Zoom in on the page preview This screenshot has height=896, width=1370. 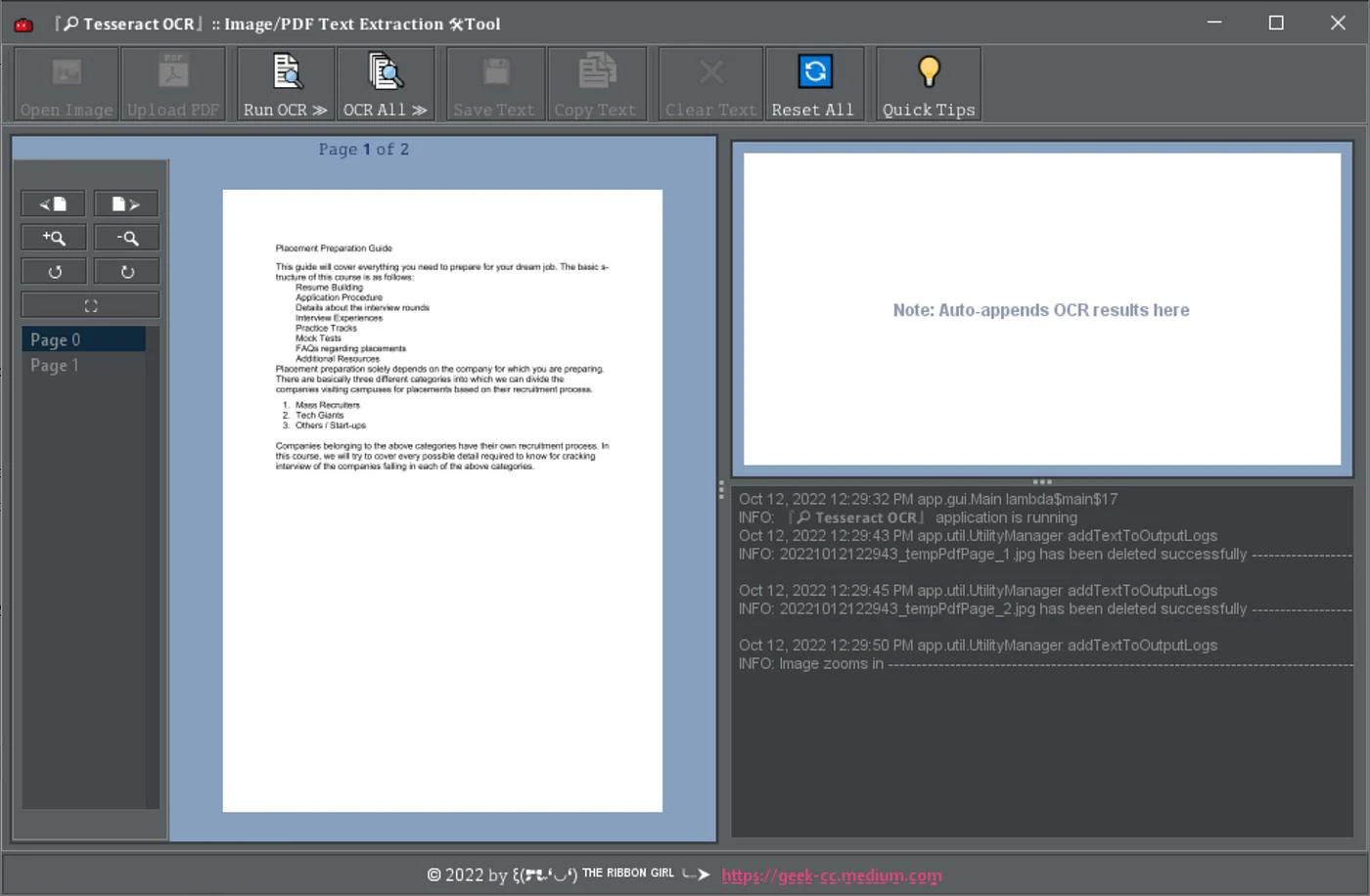[x=54, y=238]
